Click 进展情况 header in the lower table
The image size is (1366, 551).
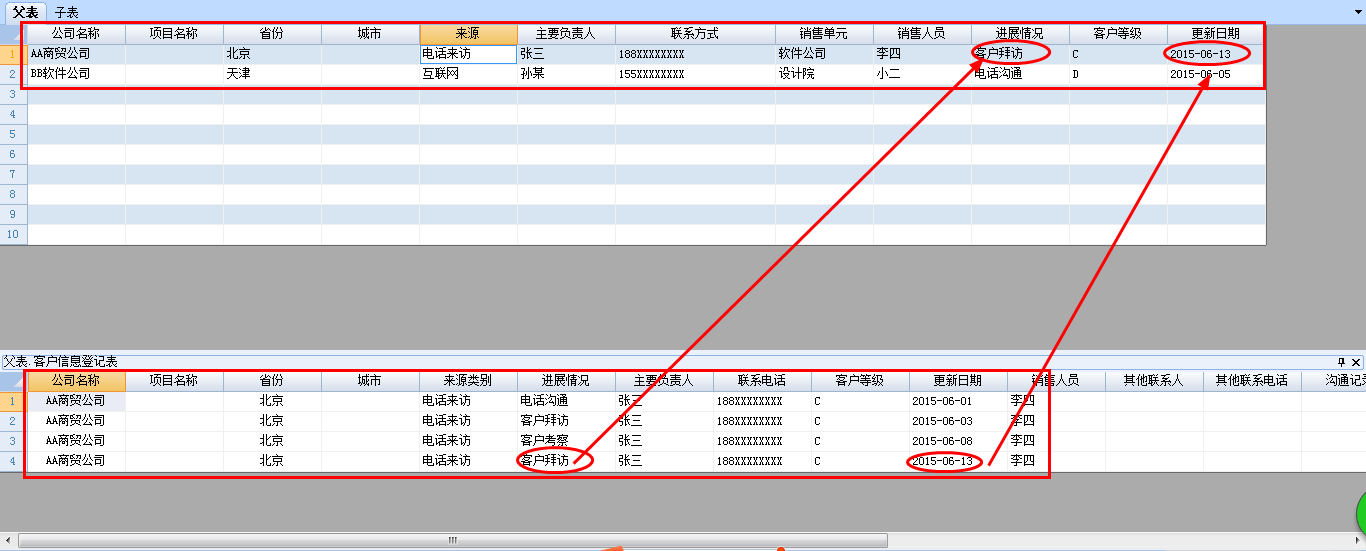566,381
